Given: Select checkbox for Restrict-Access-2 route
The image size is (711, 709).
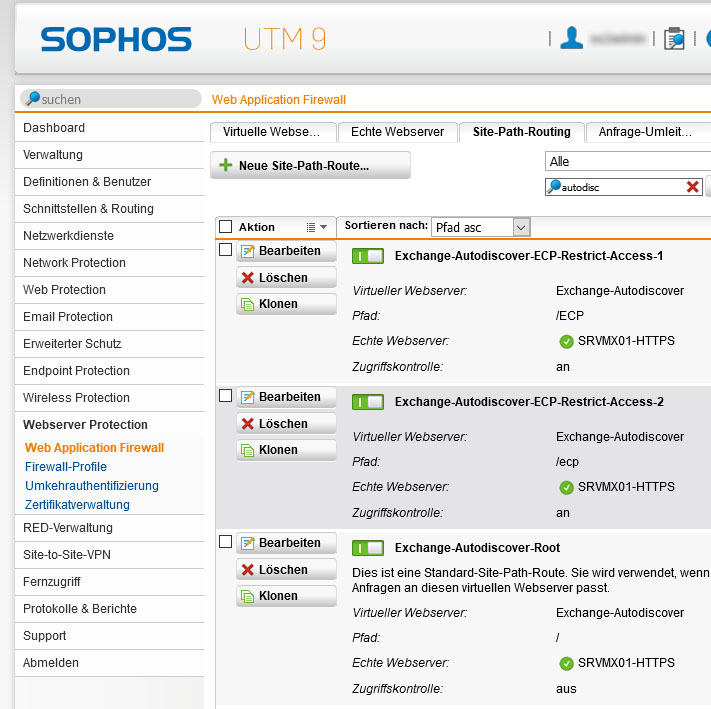Looking at the screenshot, I should [x=225, y=395].
